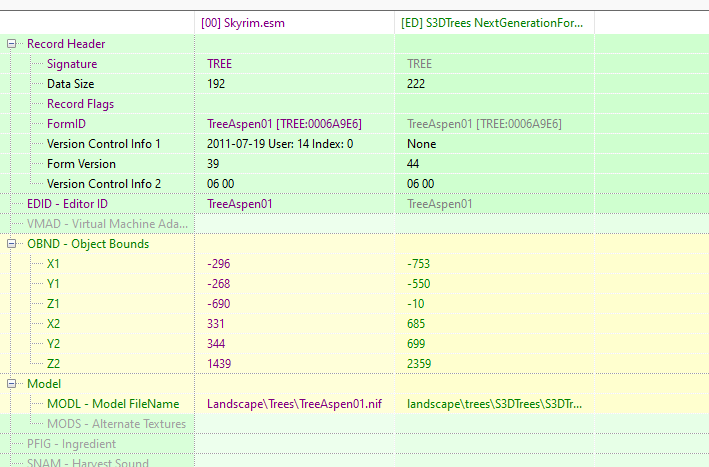Click Y2 value 699
This screenshot has width=709, height=467.
coord(416,344)
